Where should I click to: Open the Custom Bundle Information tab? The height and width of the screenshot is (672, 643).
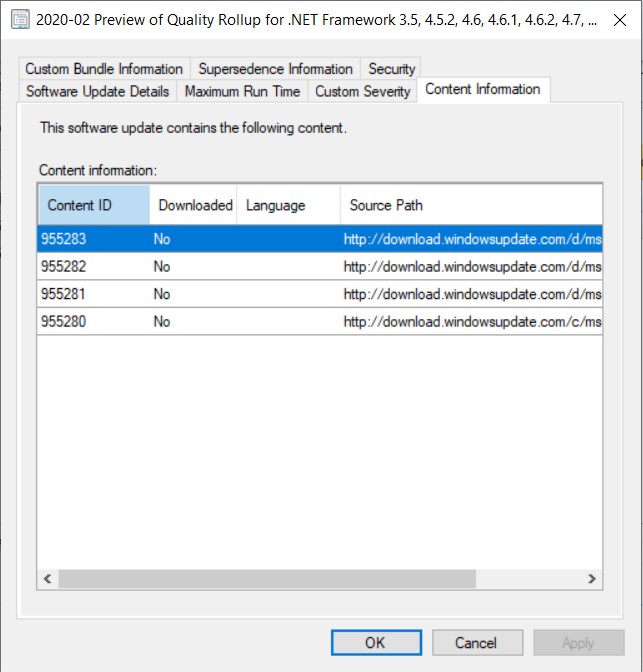pos(104,69)
